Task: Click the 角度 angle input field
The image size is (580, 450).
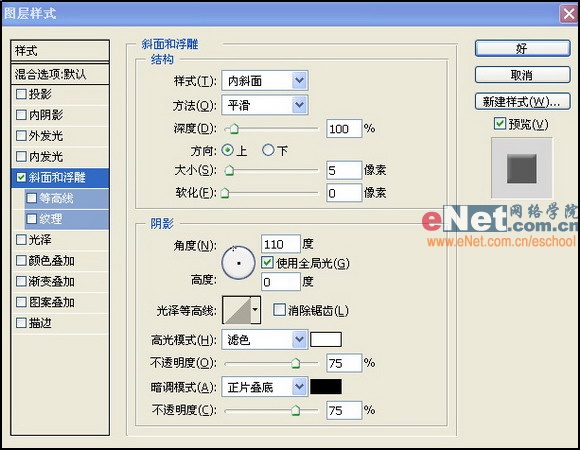Action: [280, 244]
